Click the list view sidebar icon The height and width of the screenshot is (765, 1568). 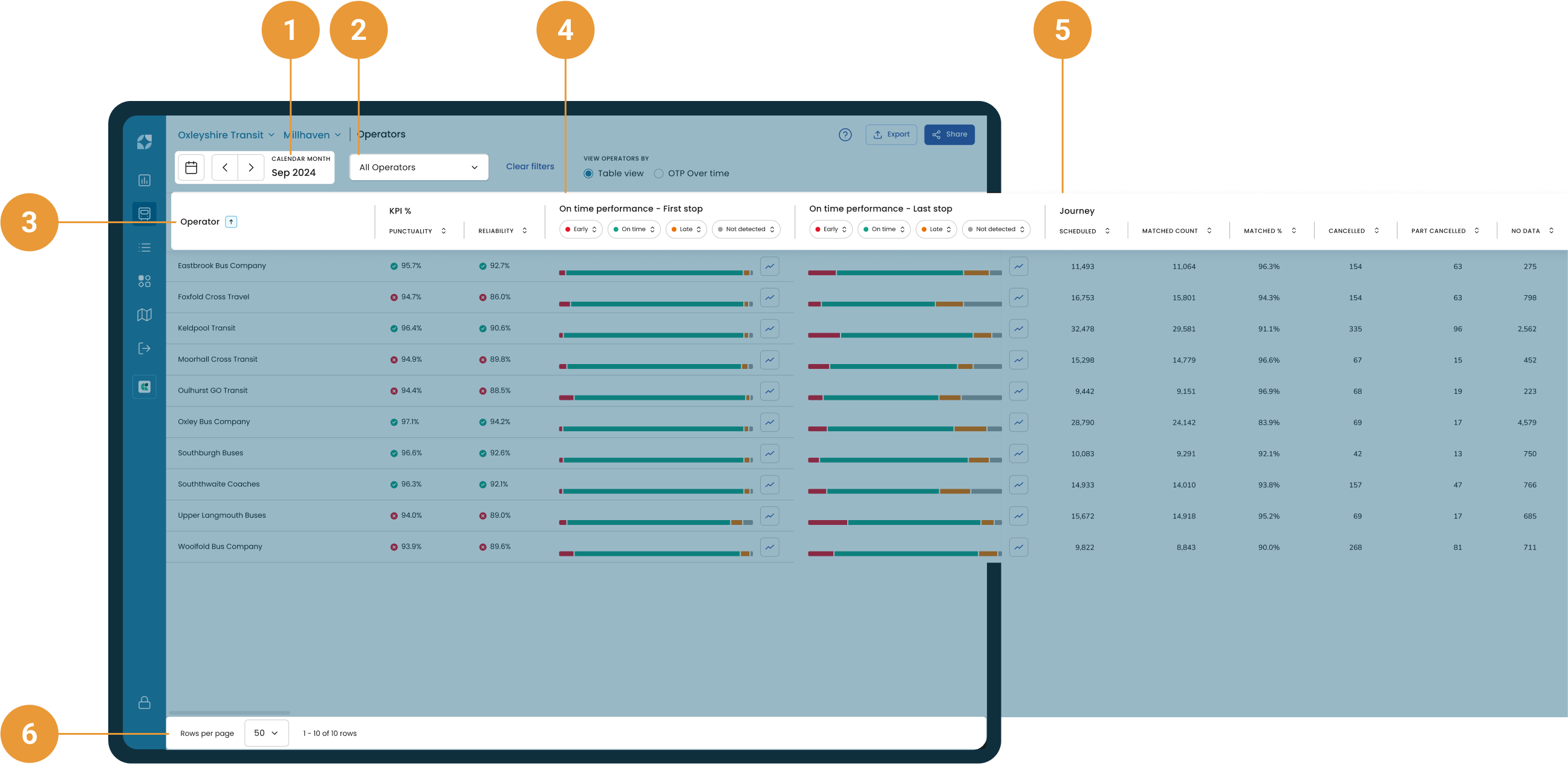tap(145, 248)
